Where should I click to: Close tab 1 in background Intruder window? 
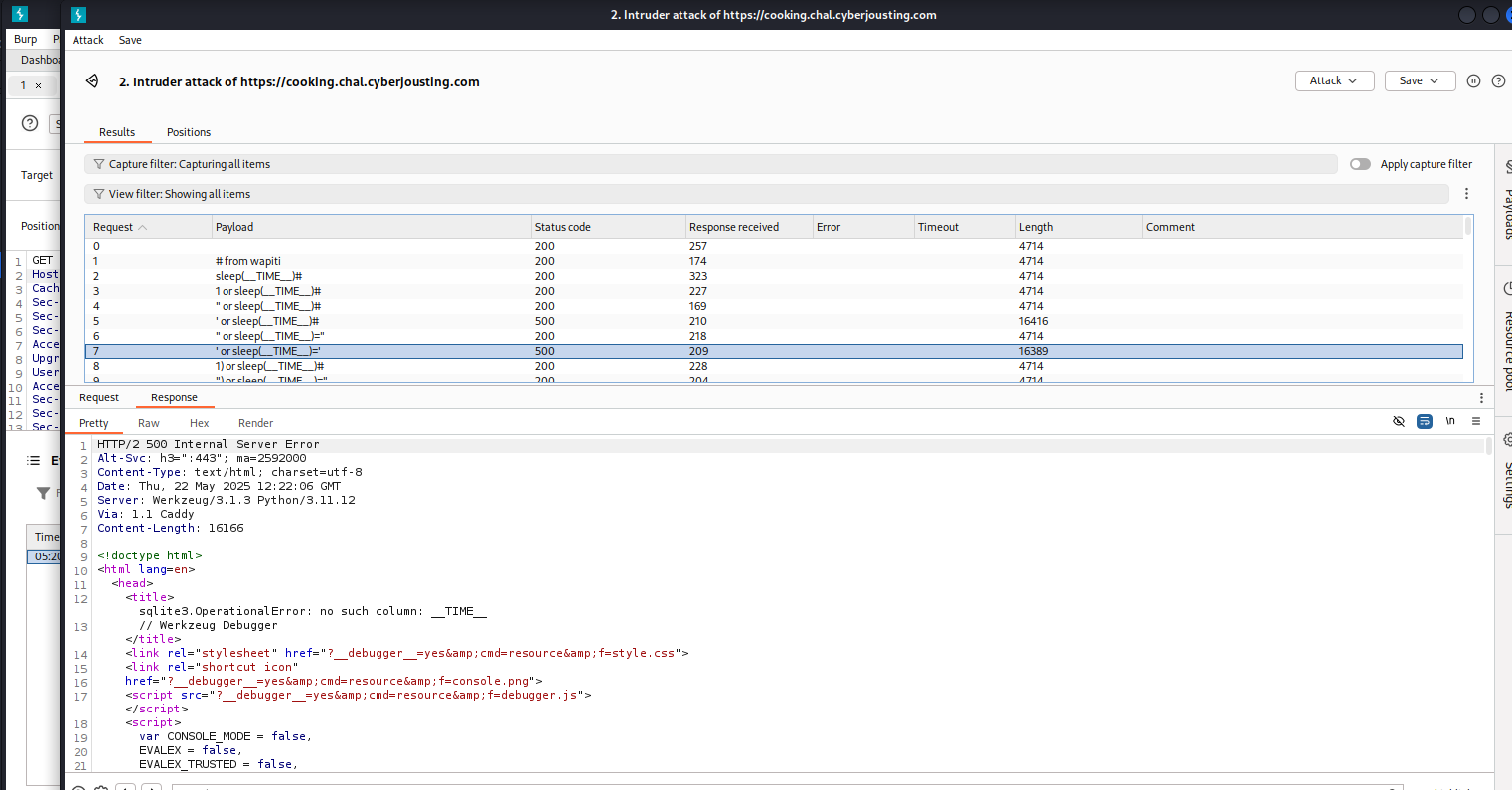[x=39, y=85]
